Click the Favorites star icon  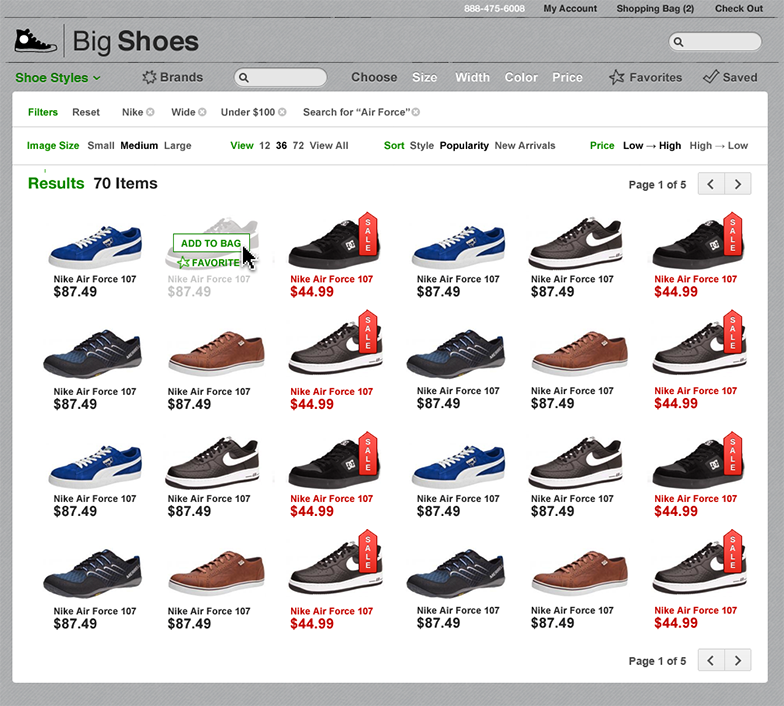[616, 77]
